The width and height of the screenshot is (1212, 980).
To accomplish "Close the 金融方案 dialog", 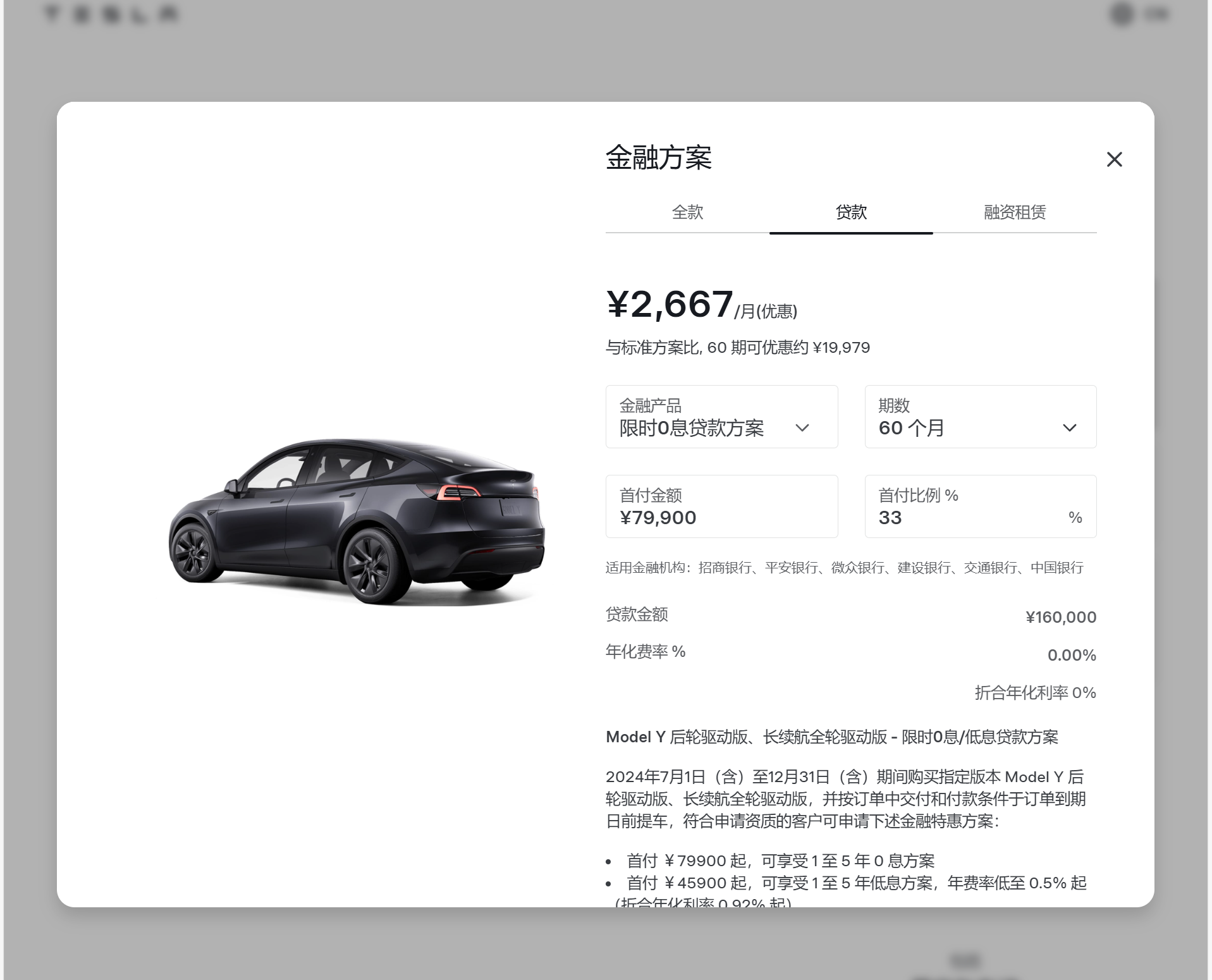I will click(1116, 160).
